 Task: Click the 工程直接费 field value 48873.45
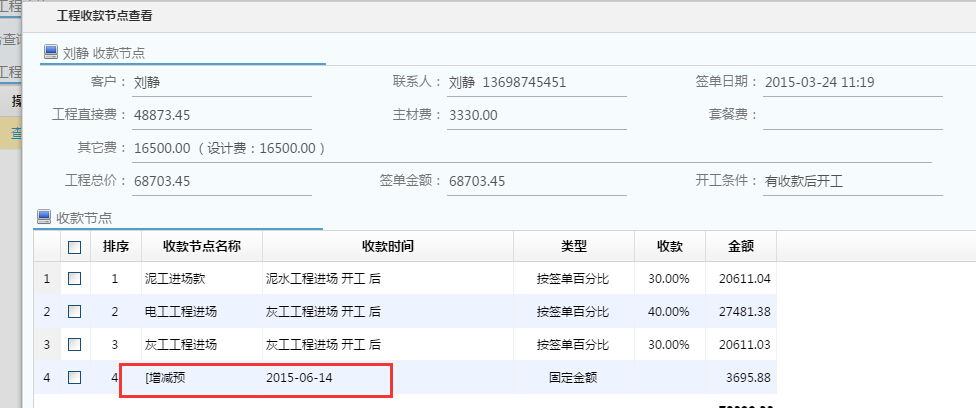(x=222, y=115)
